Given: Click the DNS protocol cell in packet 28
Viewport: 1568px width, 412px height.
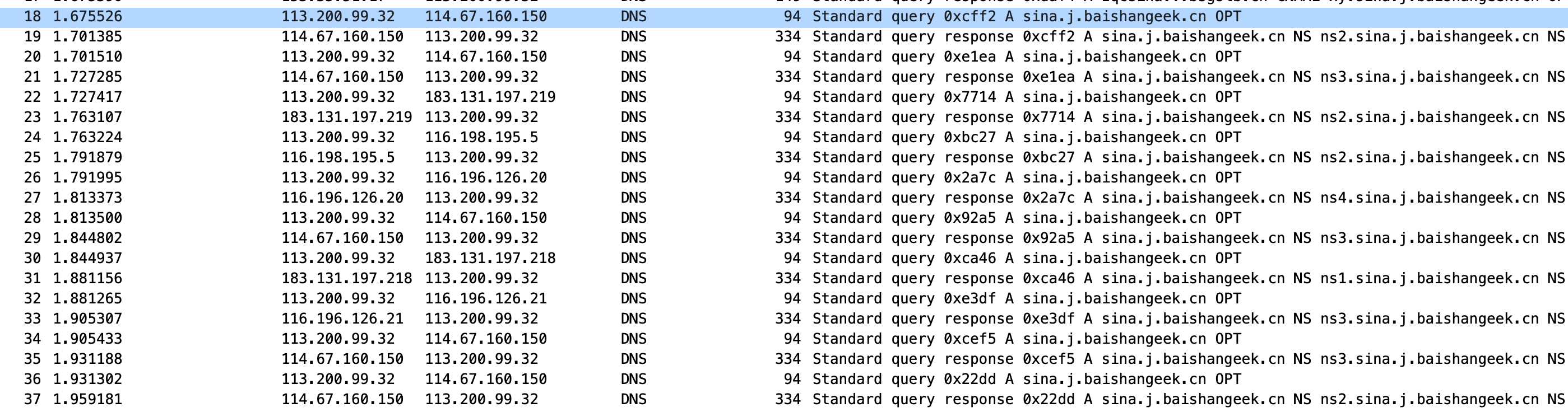Looking at the screenshot, I should 634,218.
